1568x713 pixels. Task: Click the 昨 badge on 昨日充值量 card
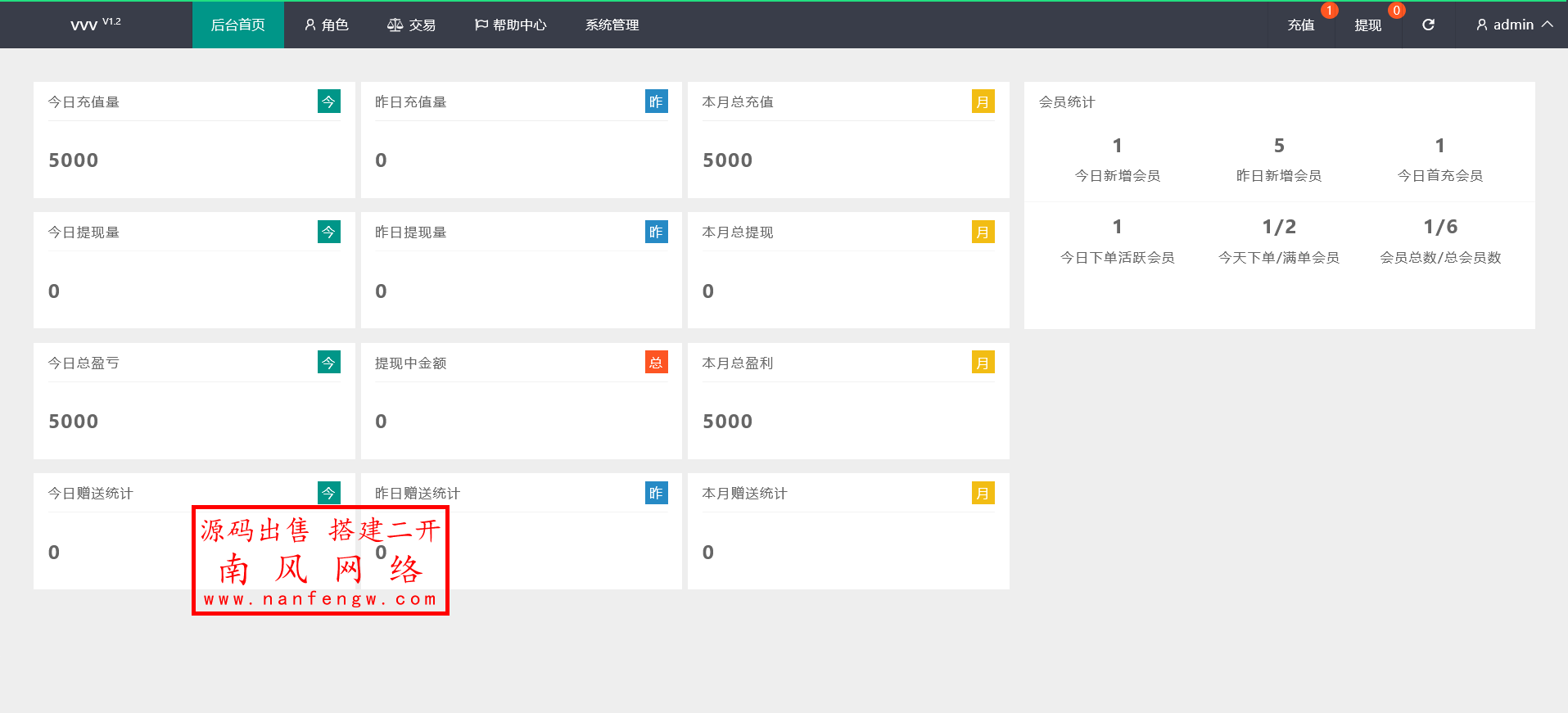[656, 102]
